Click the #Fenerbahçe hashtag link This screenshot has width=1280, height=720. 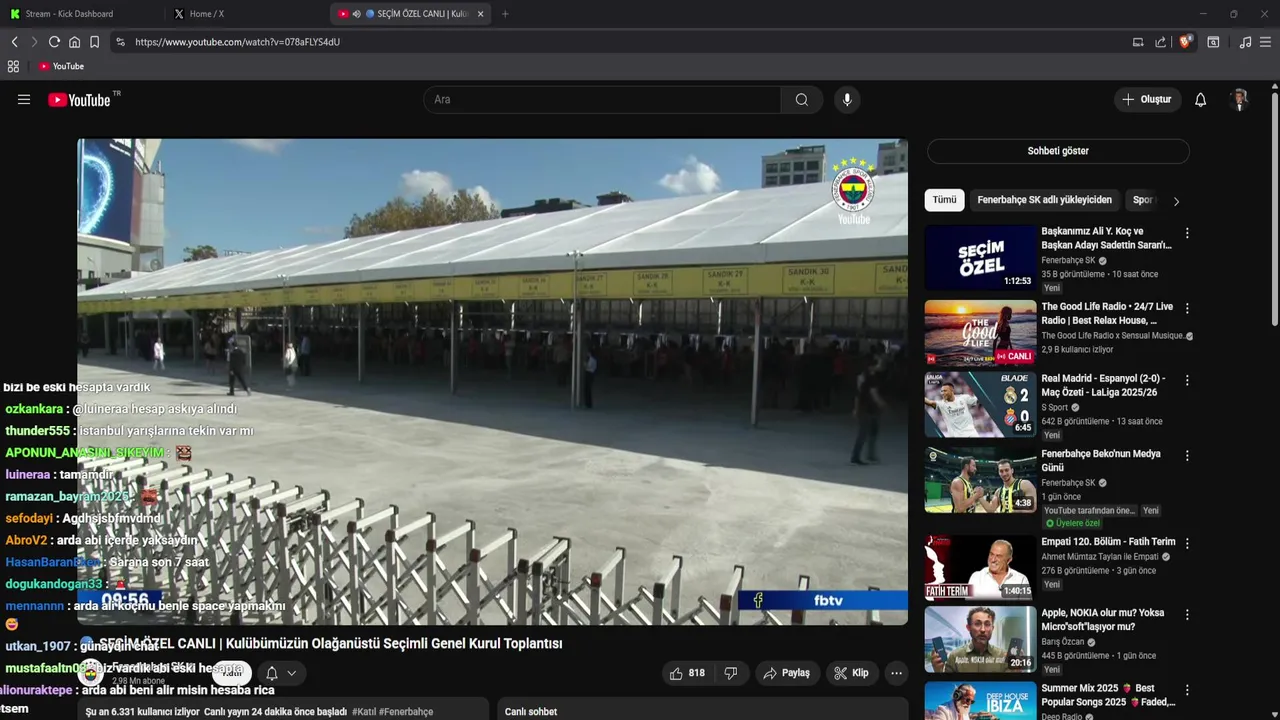[x=406, y=712]
